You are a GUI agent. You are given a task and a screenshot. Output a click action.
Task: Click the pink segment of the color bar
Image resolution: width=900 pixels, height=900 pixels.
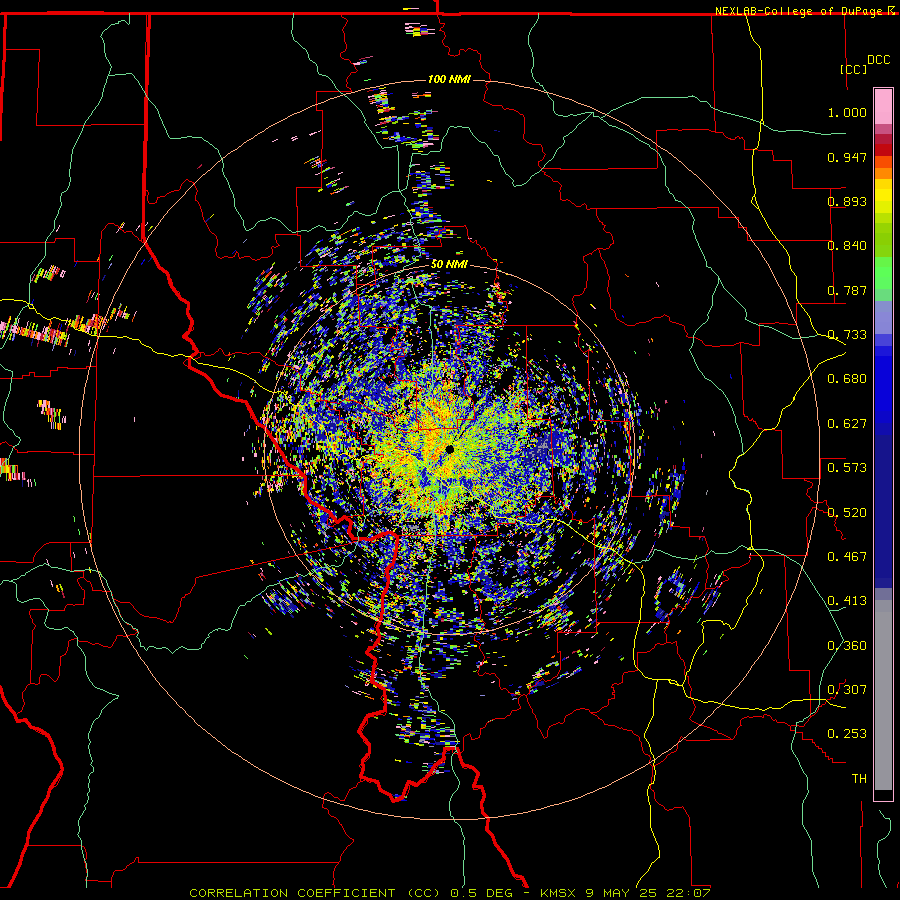click(883, 107)
